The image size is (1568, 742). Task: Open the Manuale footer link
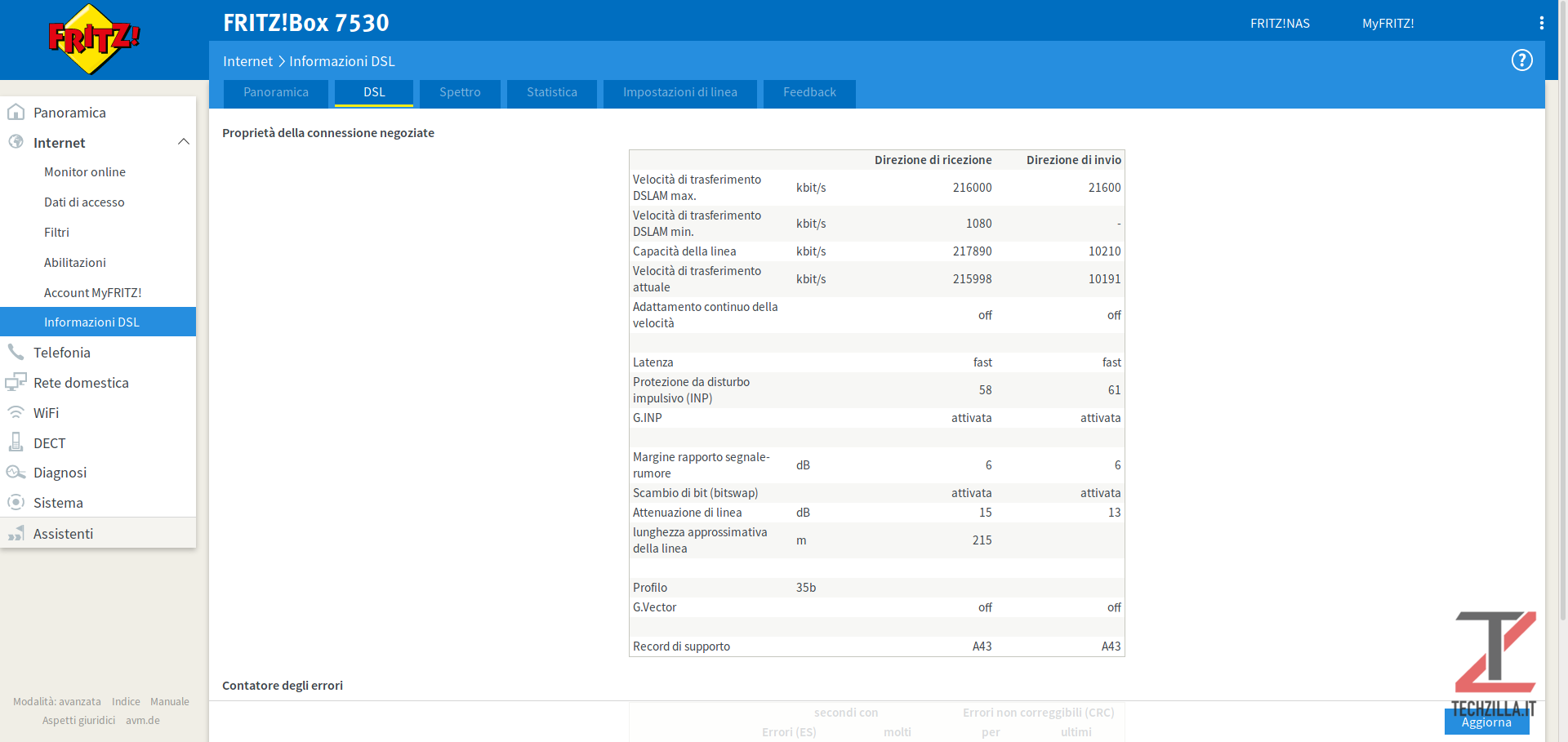click(170, 701)
